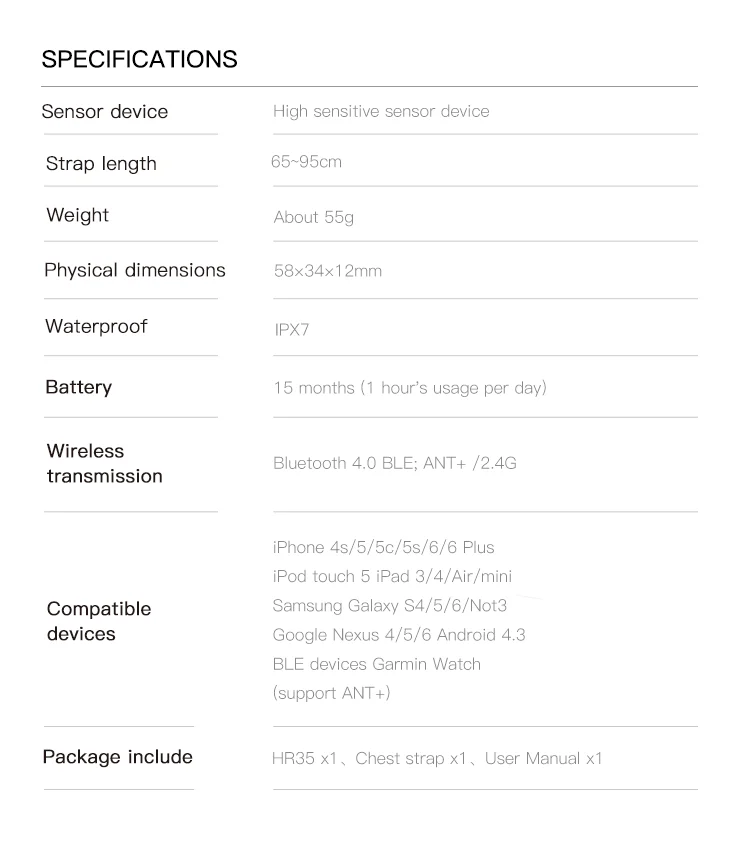Screen dimensions: 750x850
Task: Click the Samsung Galaxy S4/5/6/Not3 line
Action: (390, 606)
